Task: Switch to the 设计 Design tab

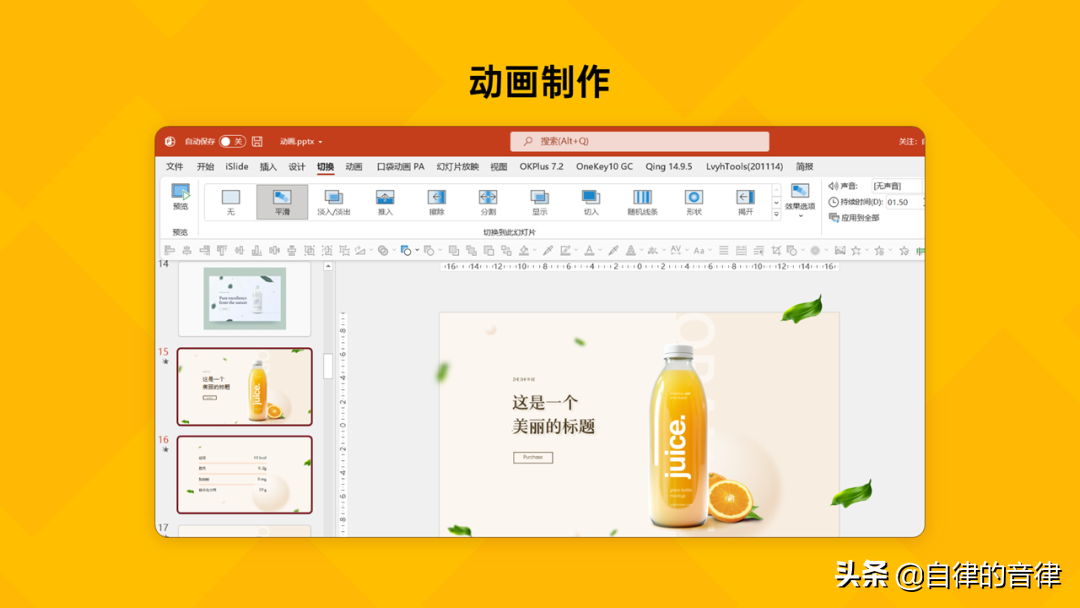Action: click(297, 167)
